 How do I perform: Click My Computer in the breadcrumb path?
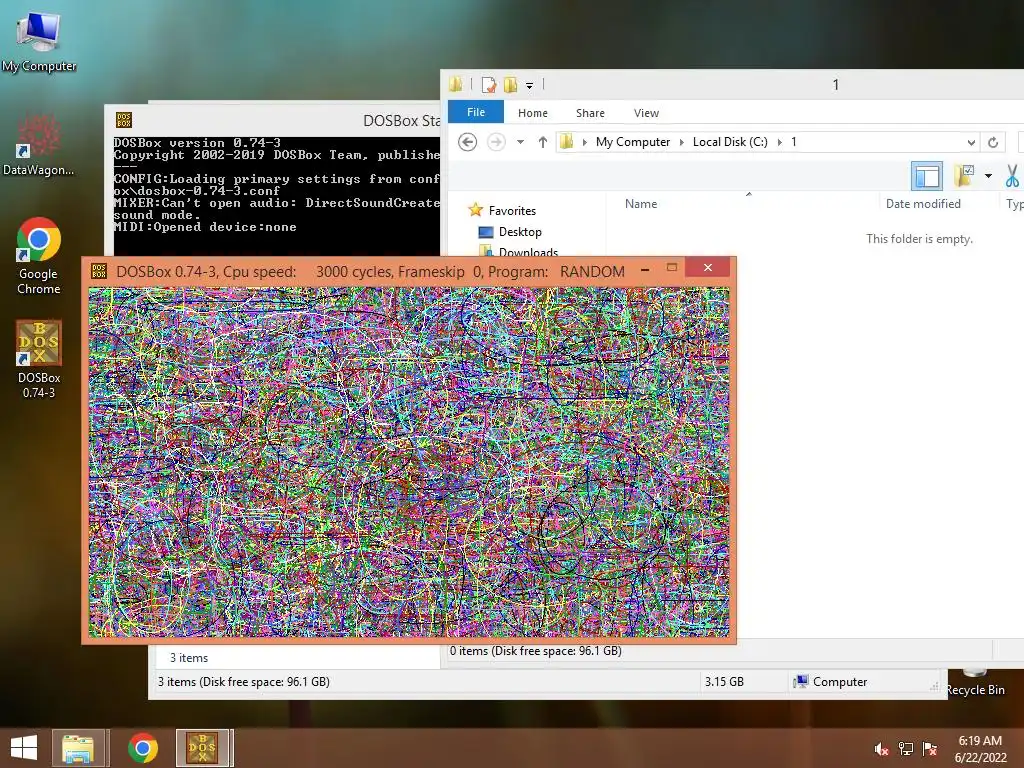(x=633, y=142)
